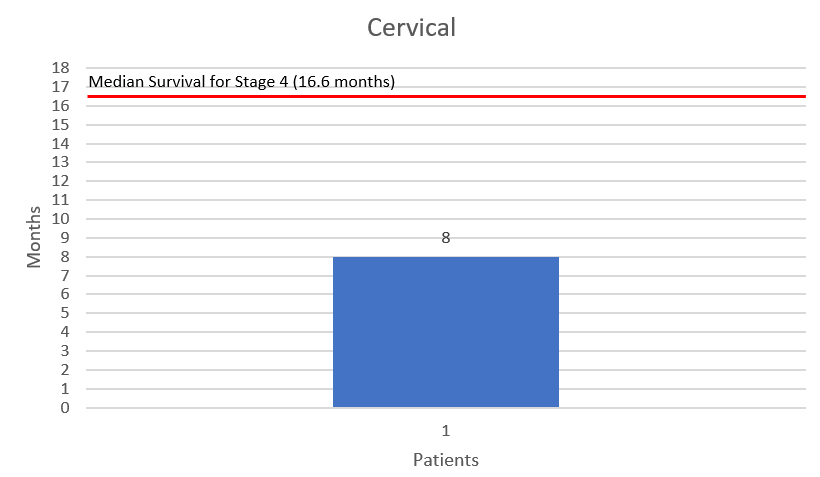The image size is (820, 477).
Task: Click the '12' tick label on vertical axis
Action: 60,181
